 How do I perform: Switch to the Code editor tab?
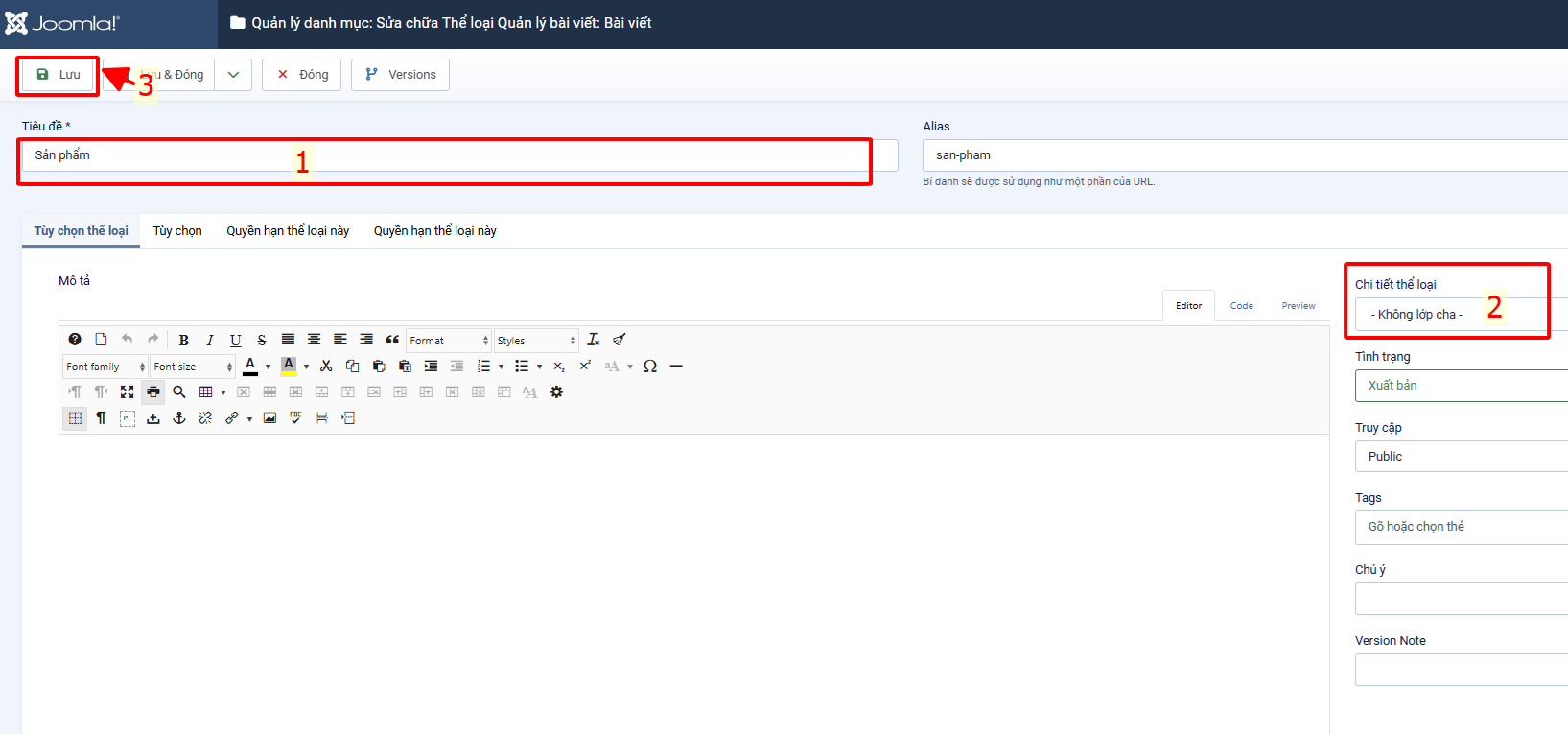coord(1241,306)
